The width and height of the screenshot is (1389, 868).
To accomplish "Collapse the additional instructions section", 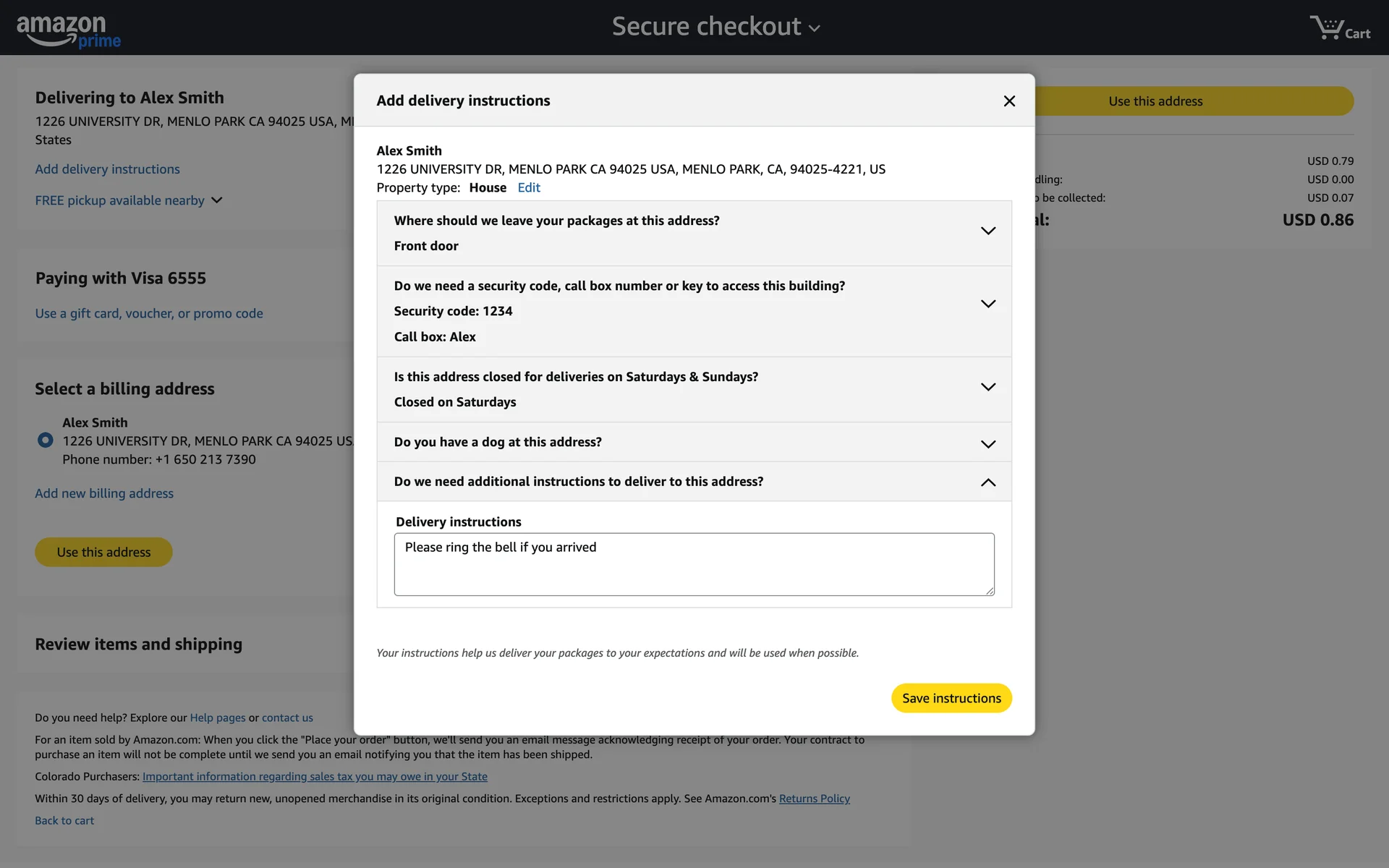I will click(987, 482).
